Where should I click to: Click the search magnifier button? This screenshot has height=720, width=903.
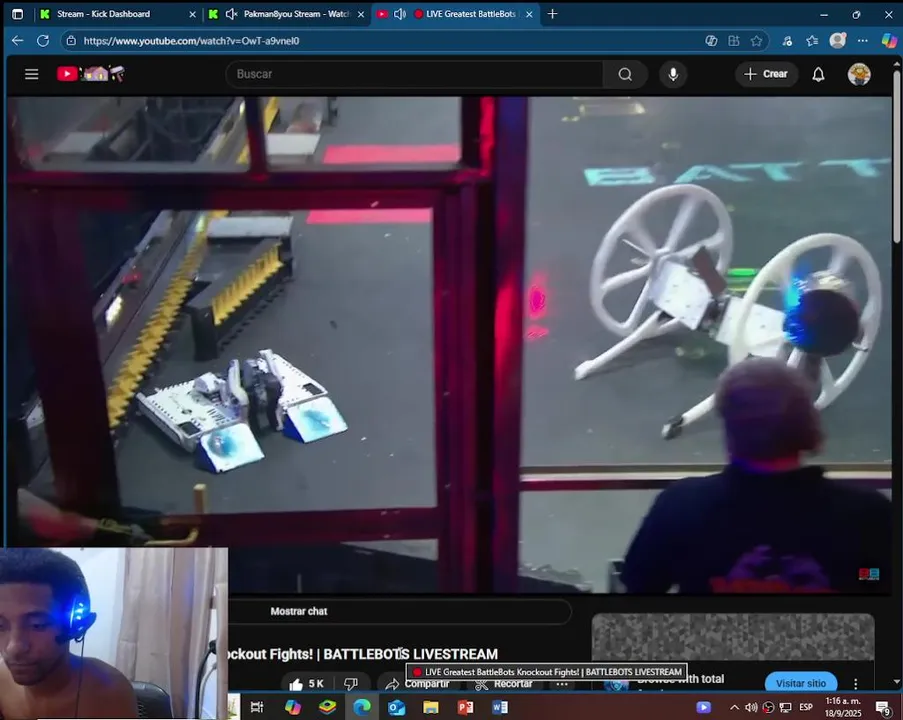[x=625, y=74]
